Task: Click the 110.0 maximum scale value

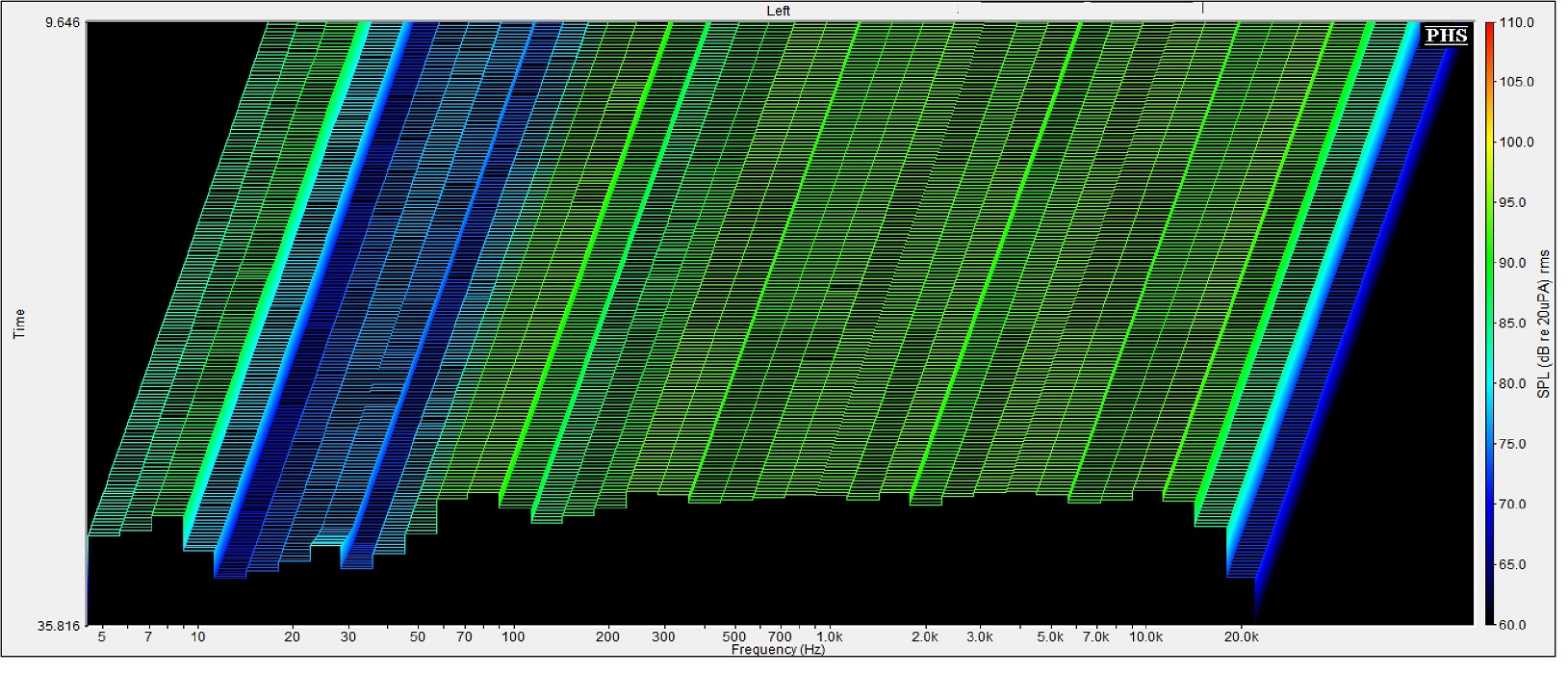Action: [x=1516, y=22]
